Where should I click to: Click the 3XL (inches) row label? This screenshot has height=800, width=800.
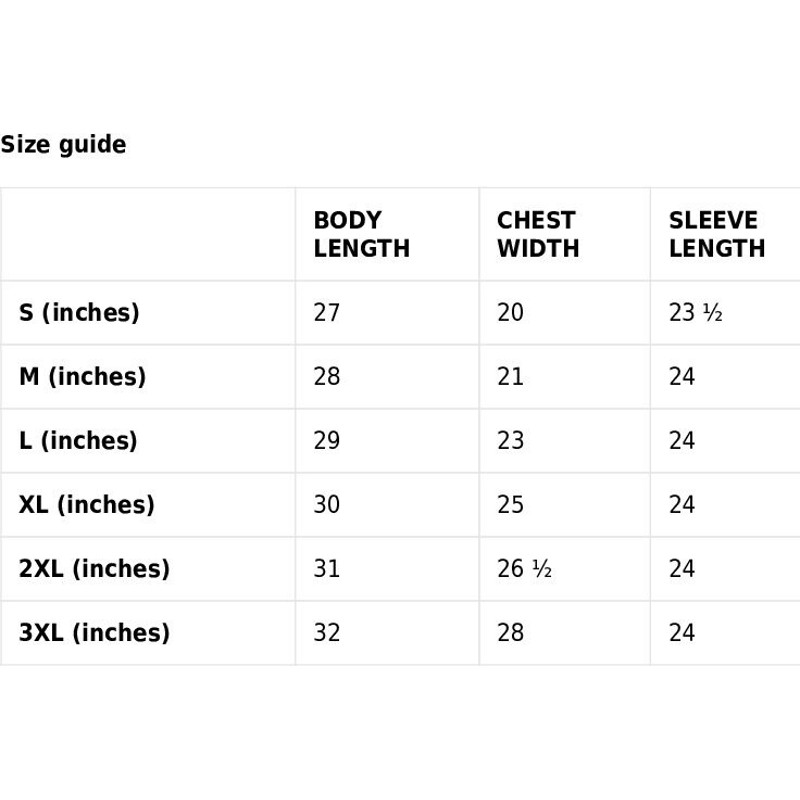click(x=94, y=633)
